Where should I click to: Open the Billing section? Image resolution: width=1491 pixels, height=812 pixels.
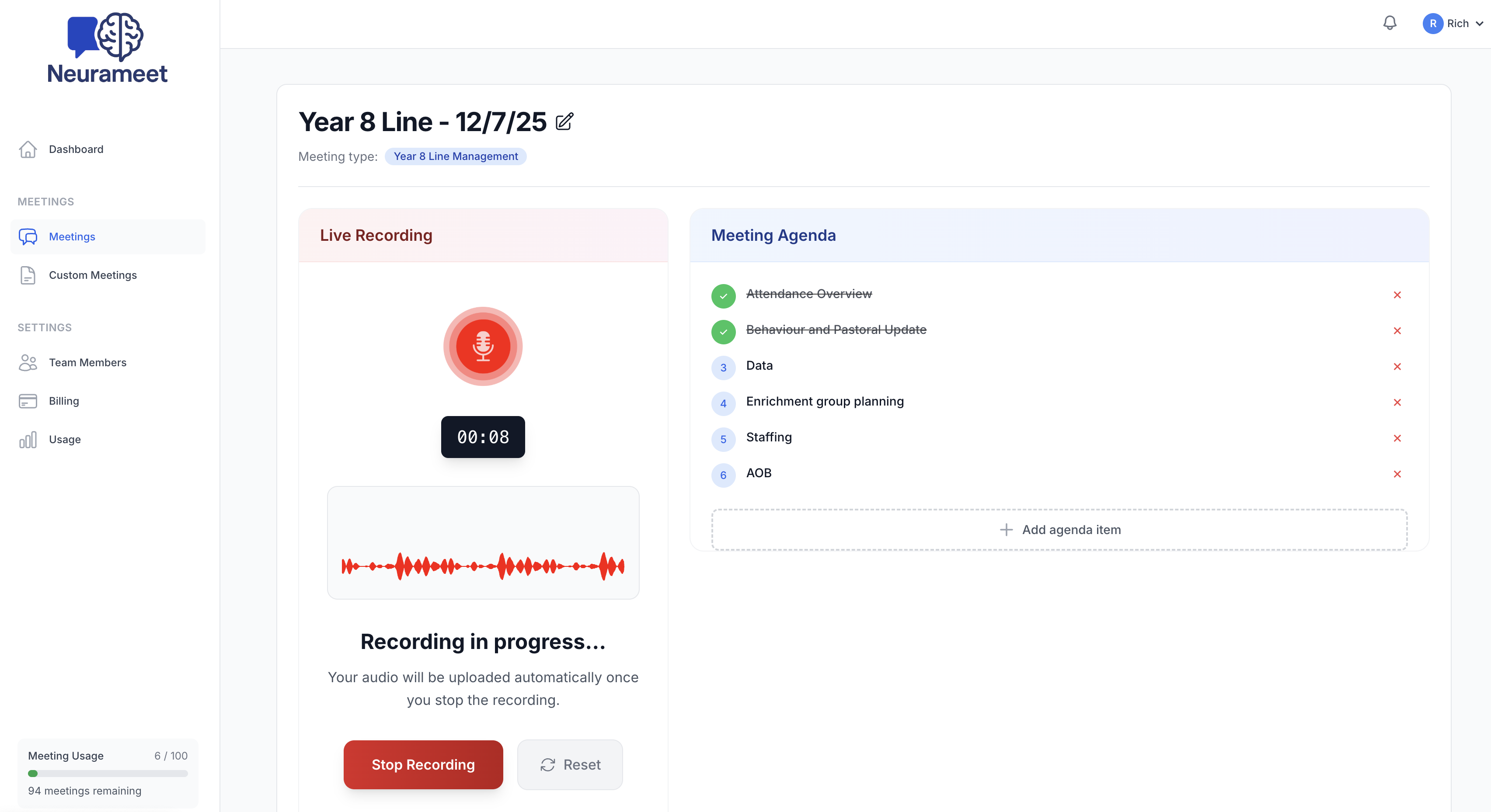[x=64, y=401]
